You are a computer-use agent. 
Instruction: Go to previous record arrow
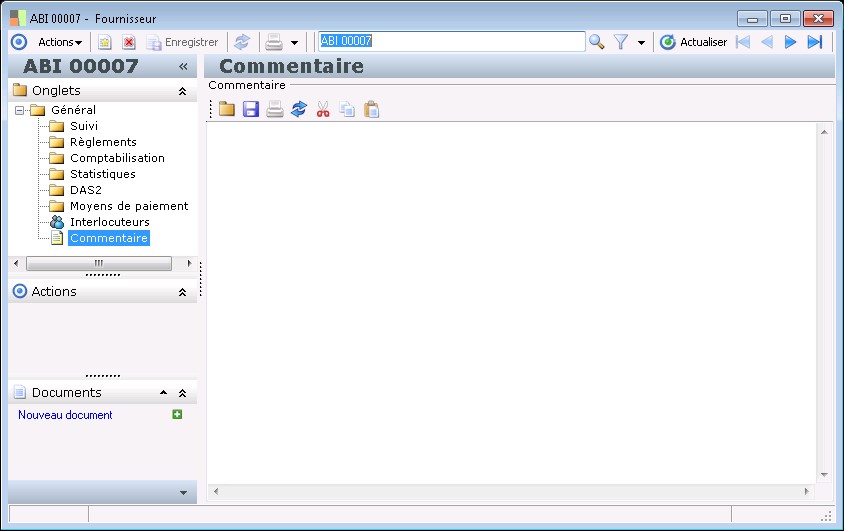(767, 42)
